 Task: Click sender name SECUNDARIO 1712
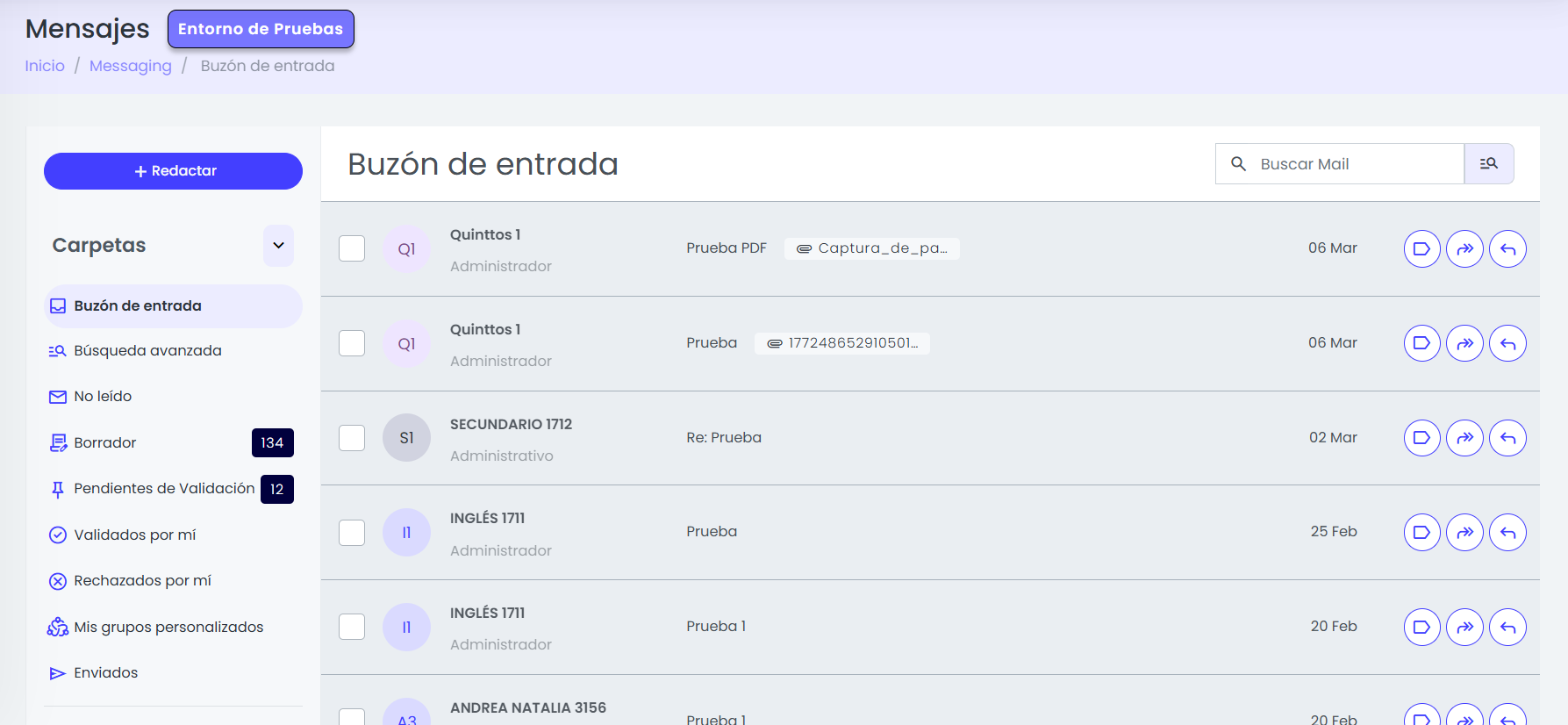[511, 425]
